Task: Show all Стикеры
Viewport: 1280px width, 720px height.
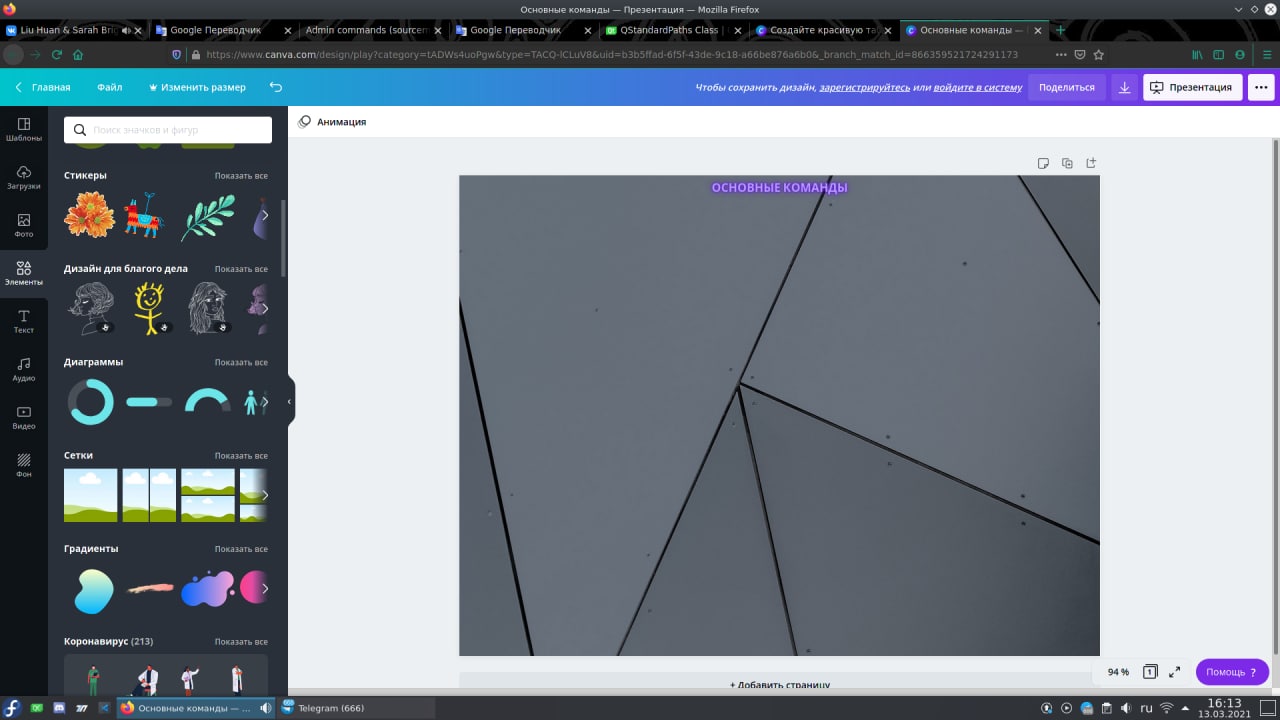Action: tap(241, 176)
